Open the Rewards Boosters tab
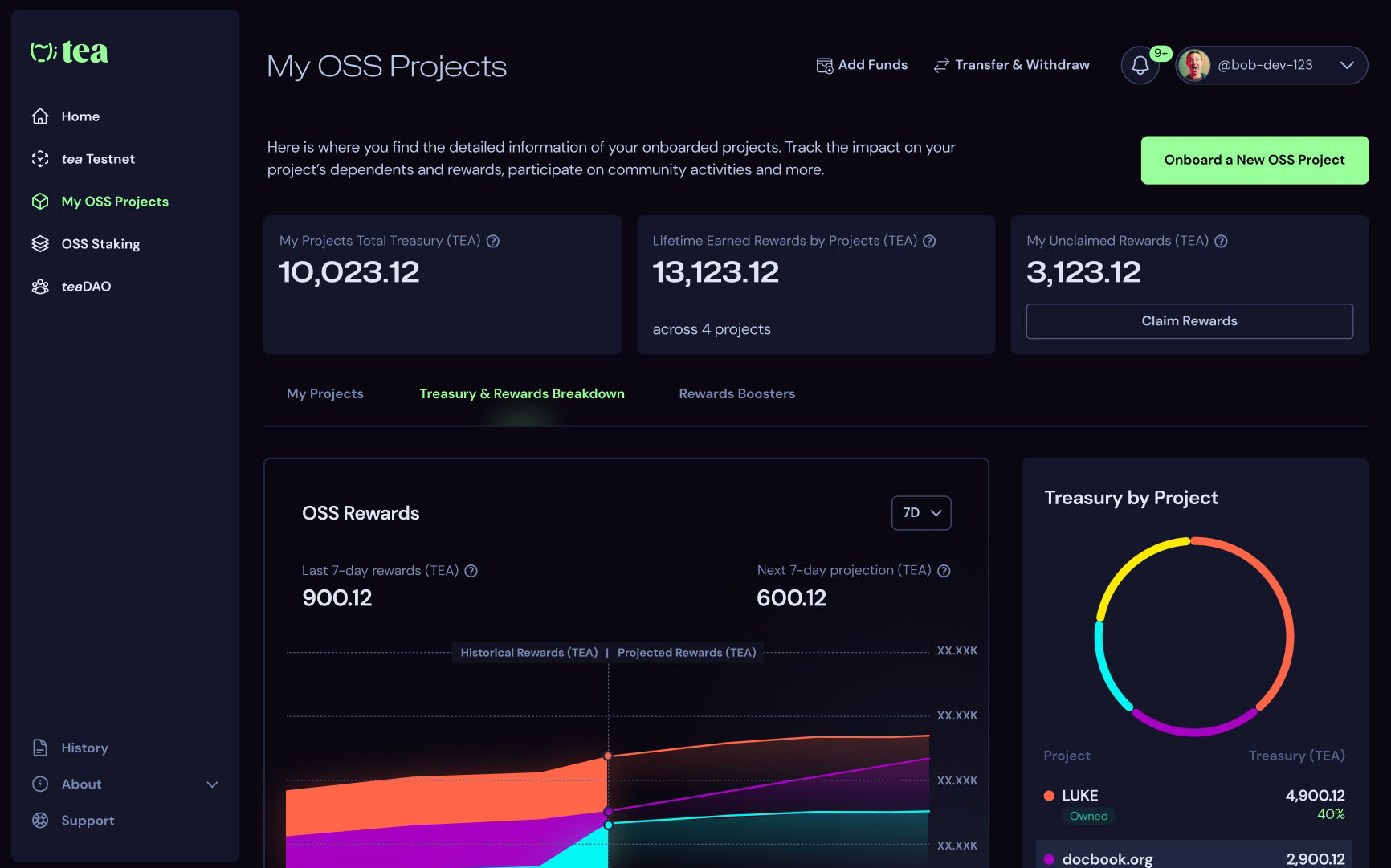This screenshot has width=1391, height=868. pyautogui.click(x=736, y=393)
